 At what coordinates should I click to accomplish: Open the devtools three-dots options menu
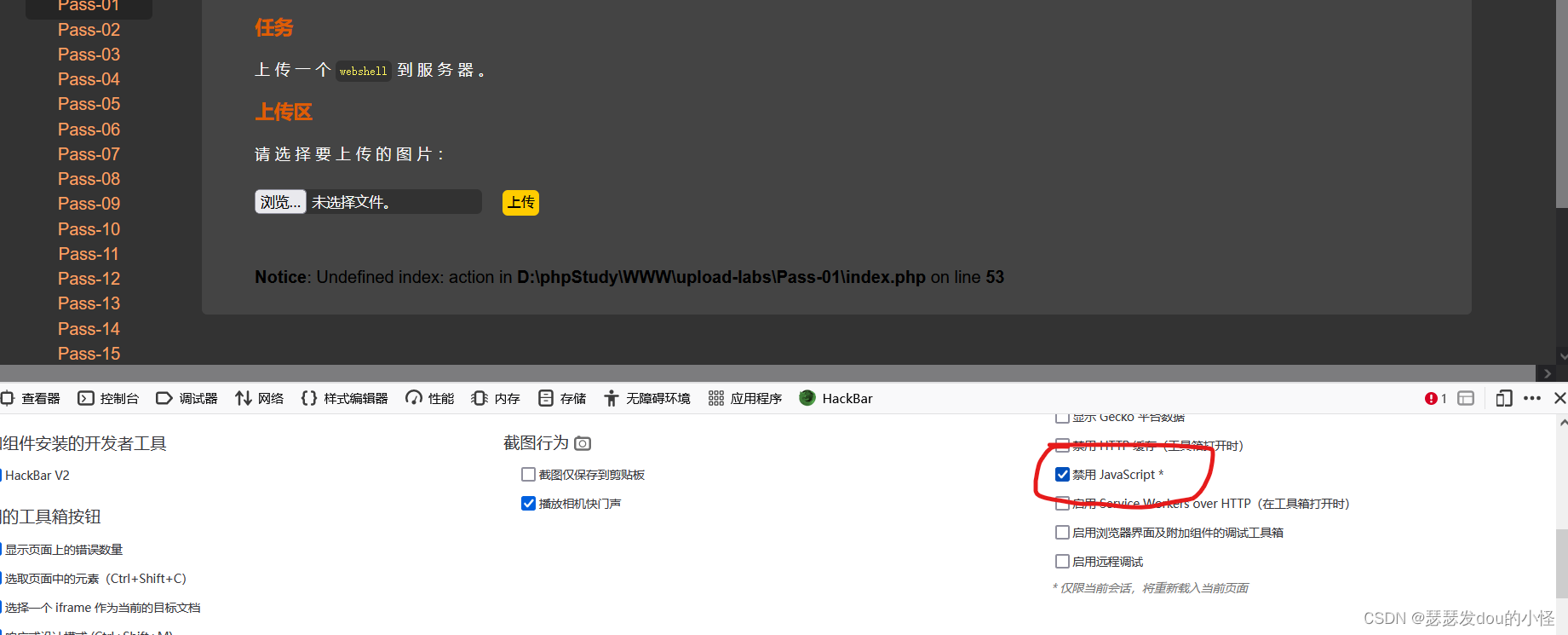click(x=1532, y=398)
